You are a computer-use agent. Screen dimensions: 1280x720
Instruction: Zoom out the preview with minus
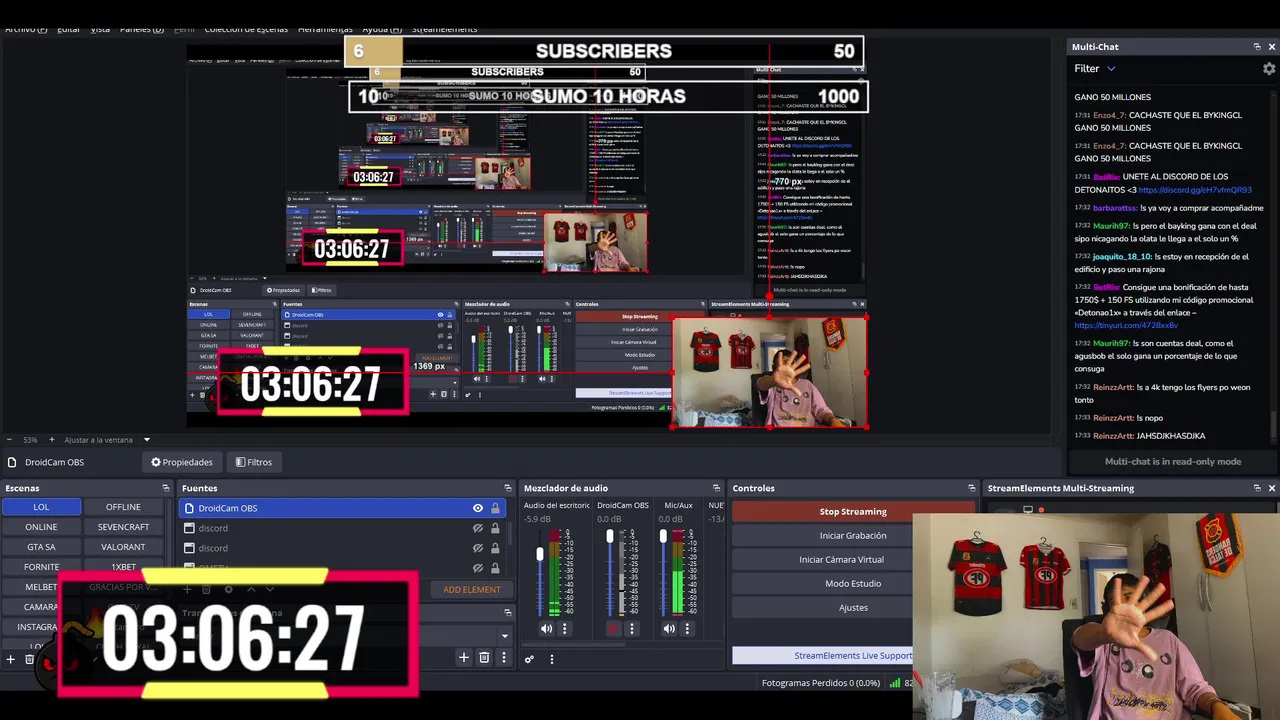pos(9,440)
